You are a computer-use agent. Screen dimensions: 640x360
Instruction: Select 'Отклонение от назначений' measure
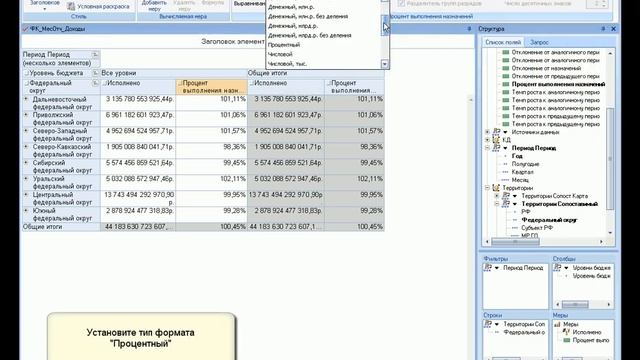pyautogui.click(x=546, y=68)
